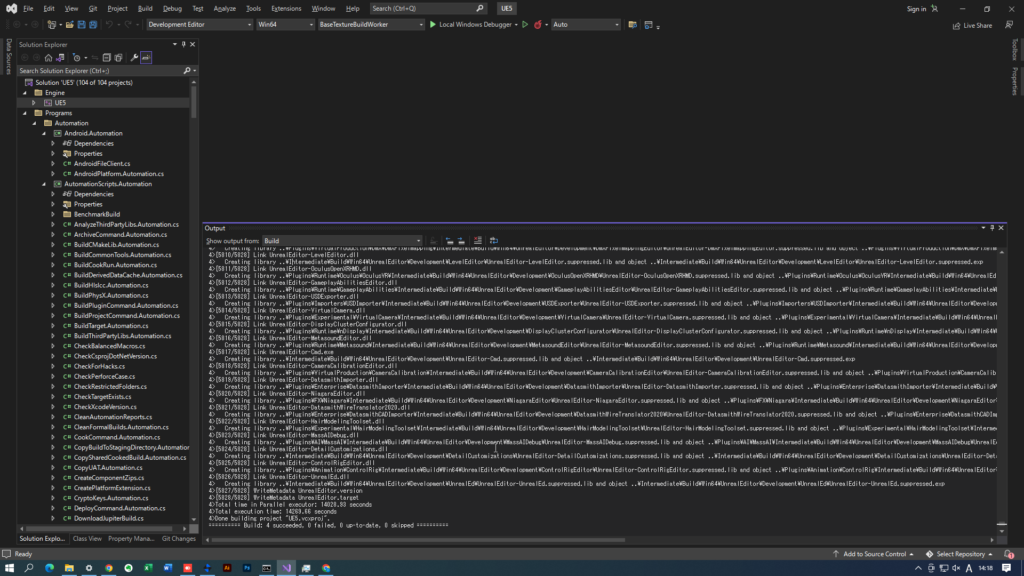Toggle Preview Selected Items button
Viewport: 1024px width, 576px height.
coord(146,57)
